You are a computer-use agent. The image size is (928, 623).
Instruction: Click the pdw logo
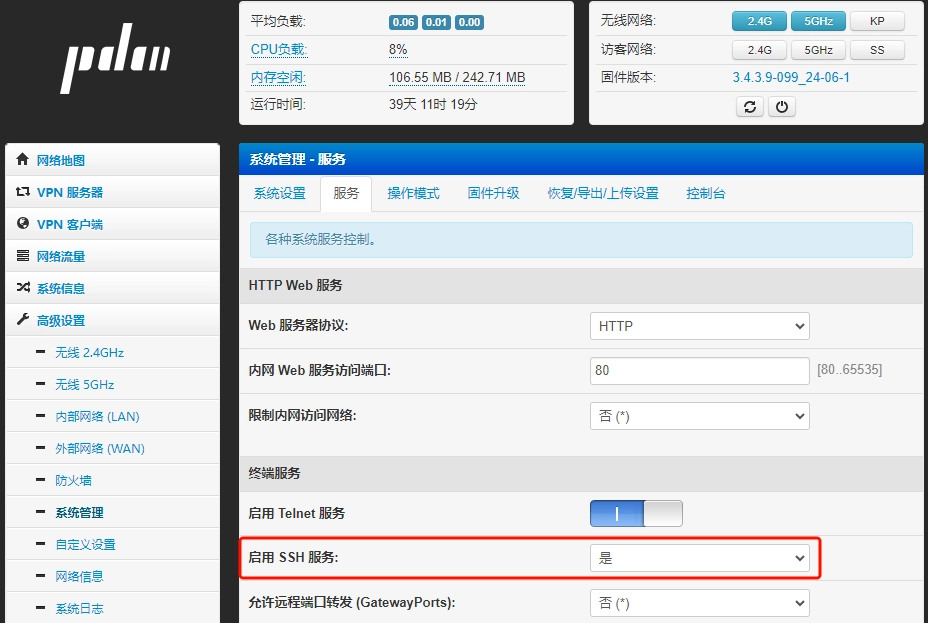pyautogui.click(x=113, y=57)
